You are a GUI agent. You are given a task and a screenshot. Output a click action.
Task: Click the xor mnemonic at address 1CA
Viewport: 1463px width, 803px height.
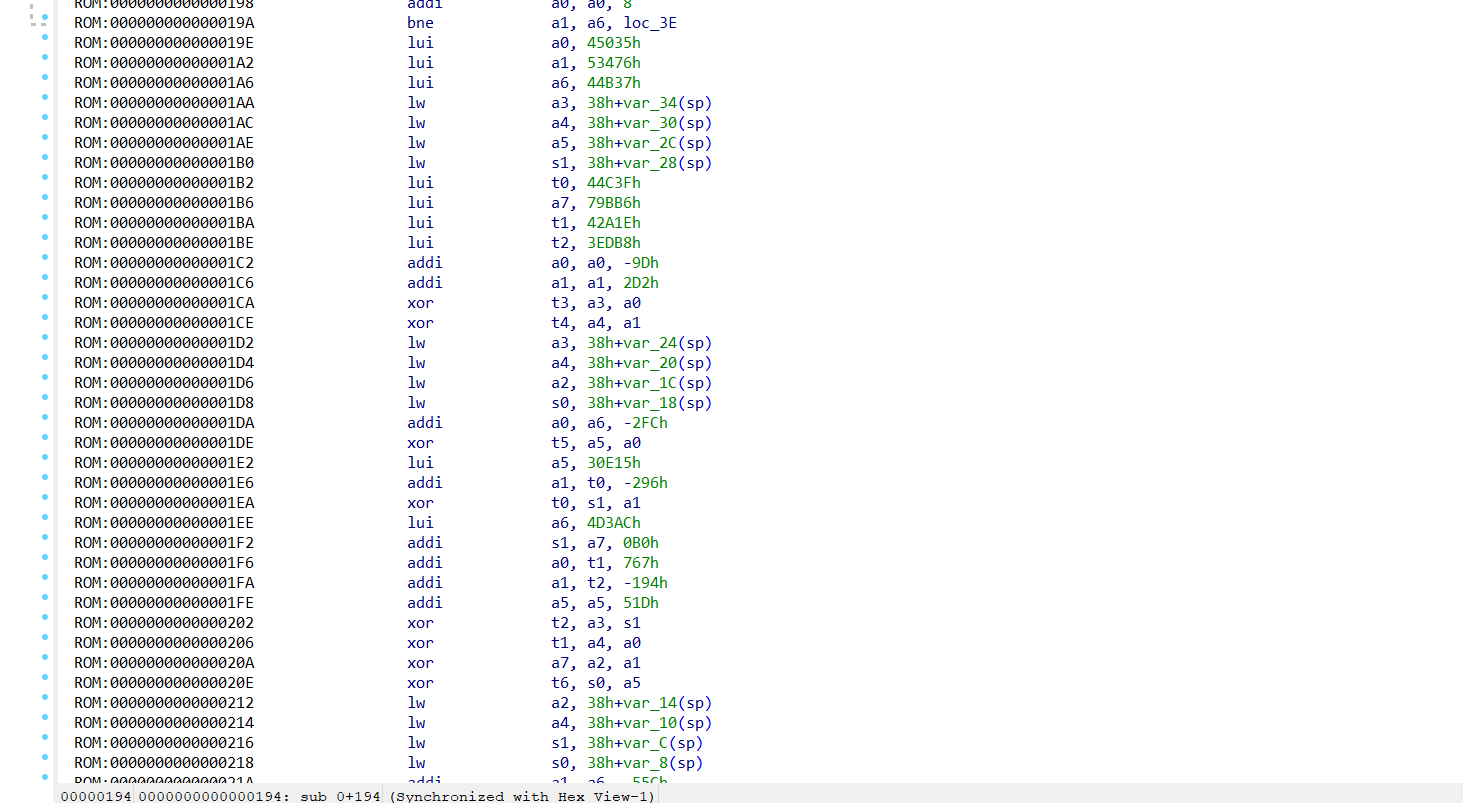point(420,303)
